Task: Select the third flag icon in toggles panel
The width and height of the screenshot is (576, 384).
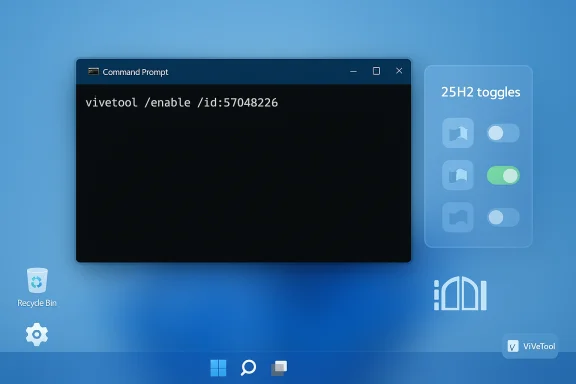Action: pyautogui.click(x=458, y=217)
